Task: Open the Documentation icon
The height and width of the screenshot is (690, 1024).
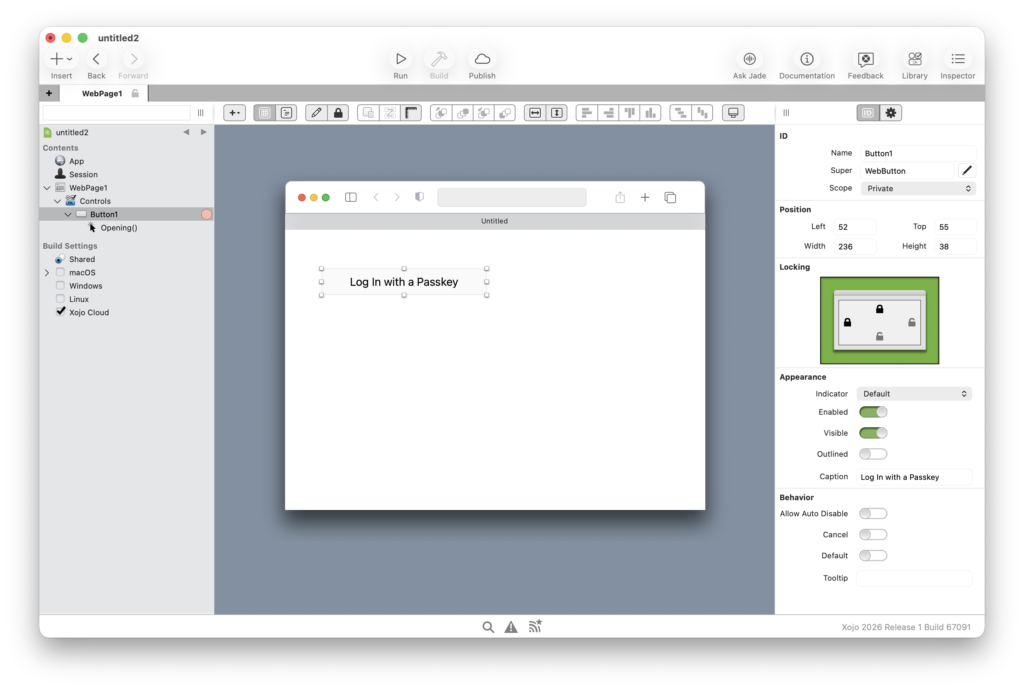Action: [x=806, y=60]
